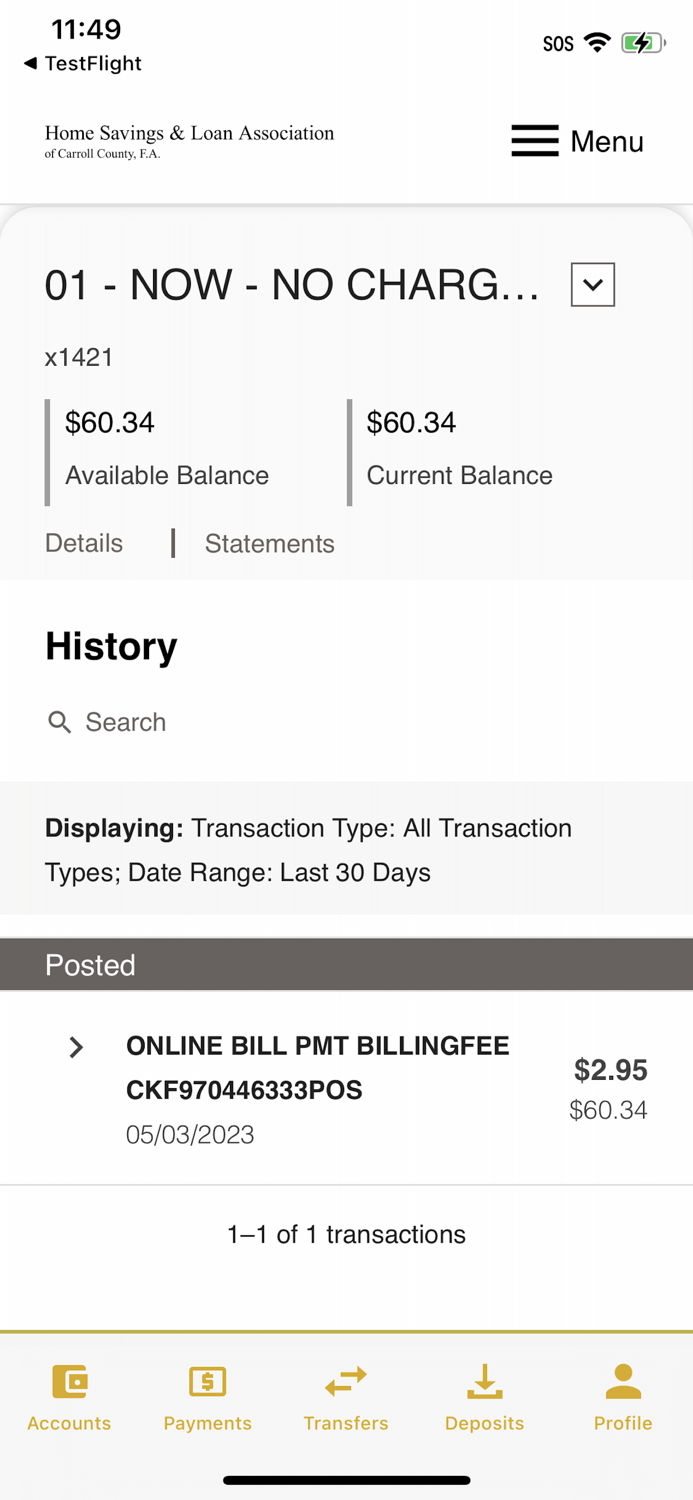Viewport: 693px width, 1500px height.
Task: Tap the Accounts wallet icon
Action: (69, 1381)
